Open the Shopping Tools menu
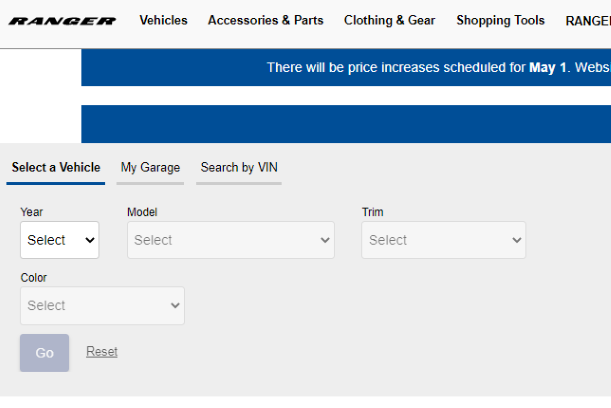This screenshot has height=408, width=611. click(500, 20)
